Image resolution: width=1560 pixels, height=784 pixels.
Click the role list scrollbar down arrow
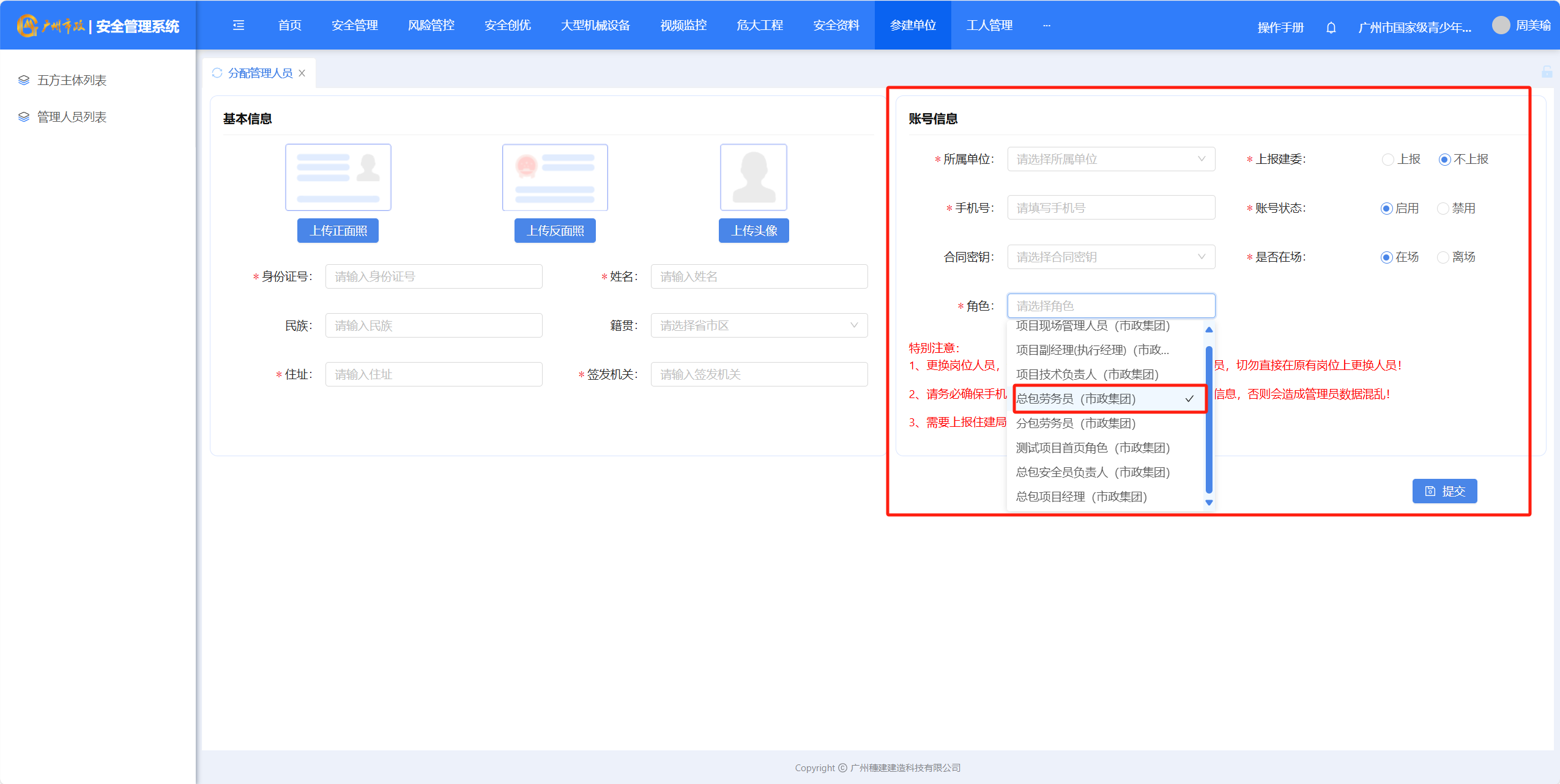[x=1209, y=503]
